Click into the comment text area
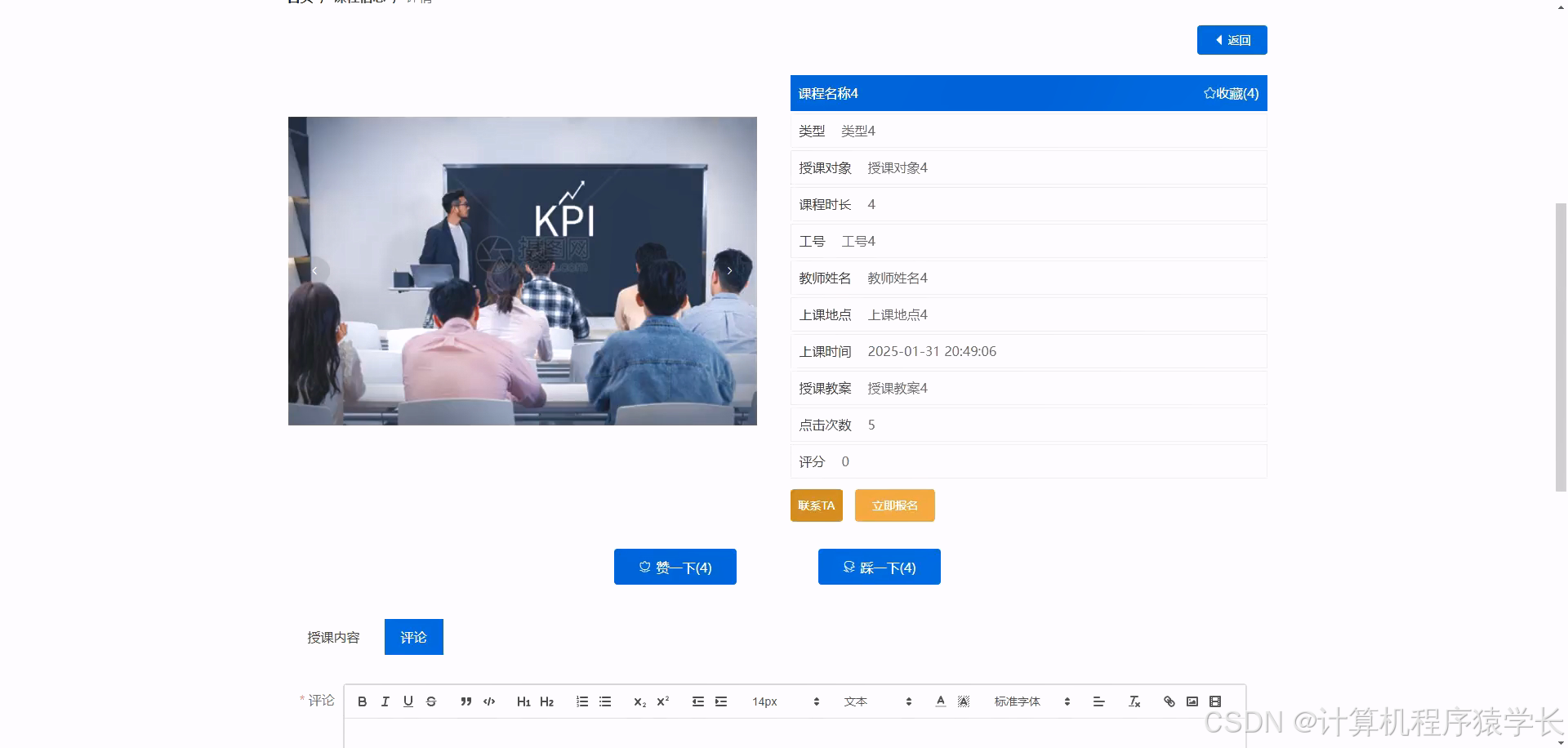1568x748 pixels. coord(795,733)
